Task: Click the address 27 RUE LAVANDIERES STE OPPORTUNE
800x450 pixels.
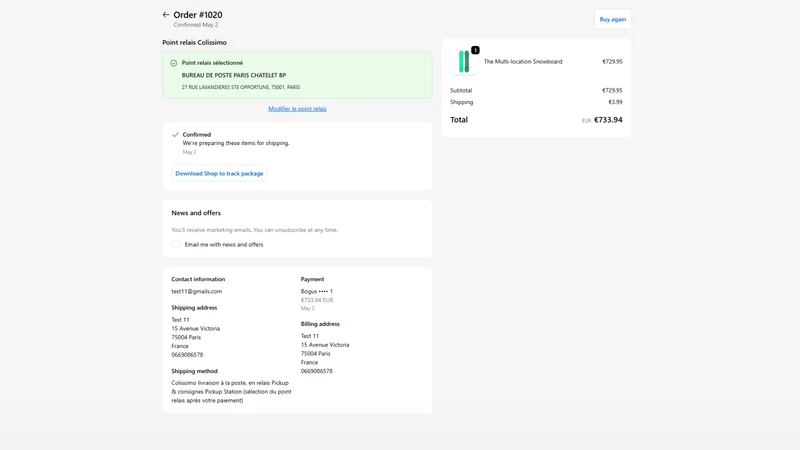Action: coord(241,87)
